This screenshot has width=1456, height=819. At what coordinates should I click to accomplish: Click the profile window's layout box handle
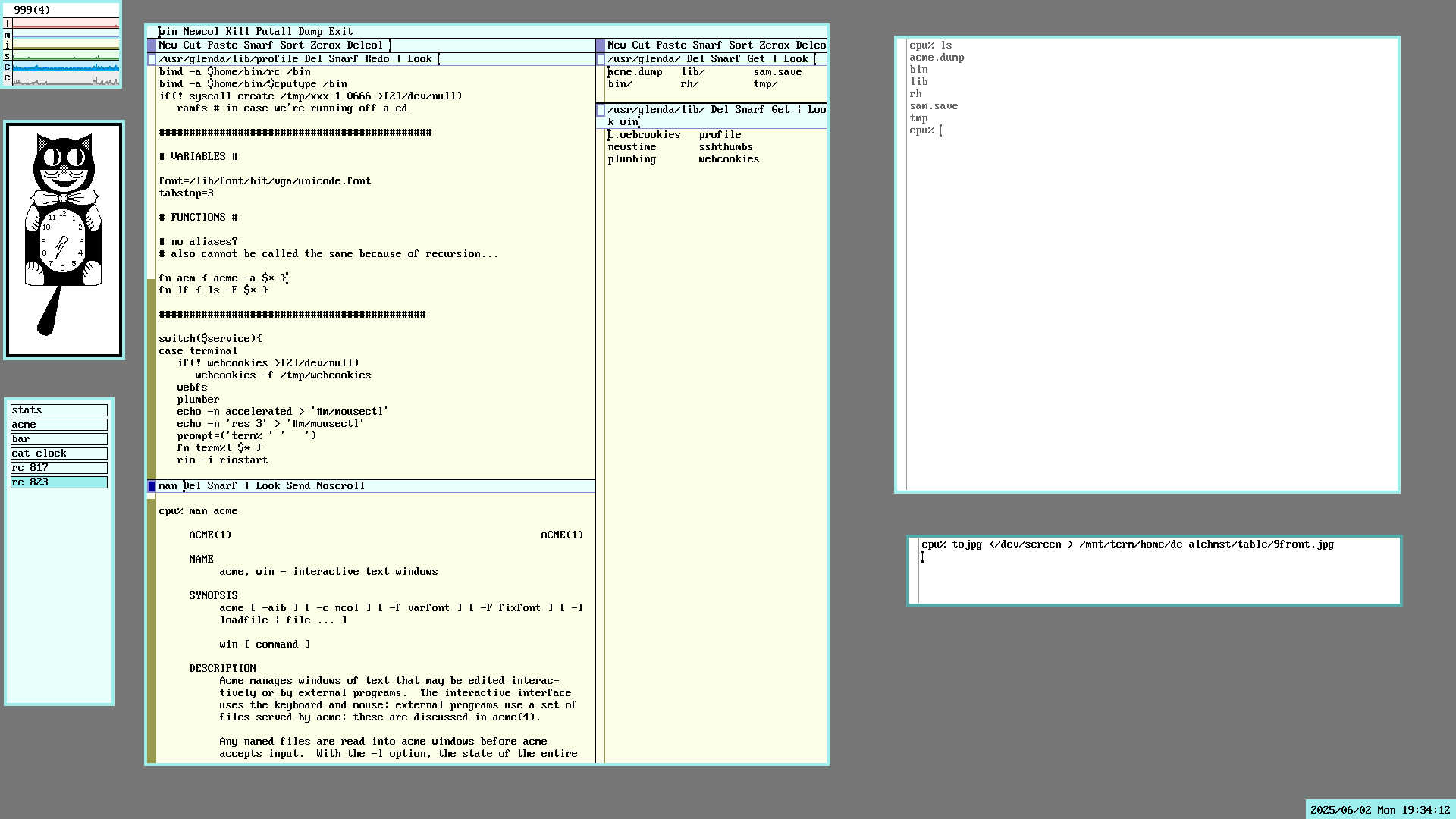[x=152, y=59]
